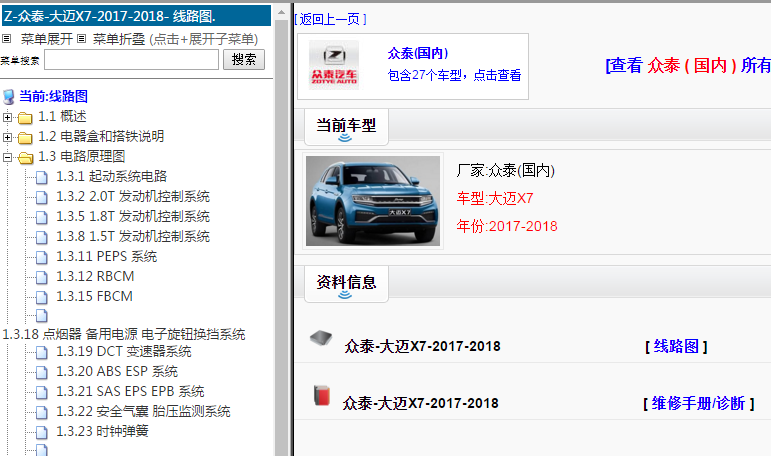Open the 众泰(国内) brand link
771x456 pixels.
tap(418, 53)
